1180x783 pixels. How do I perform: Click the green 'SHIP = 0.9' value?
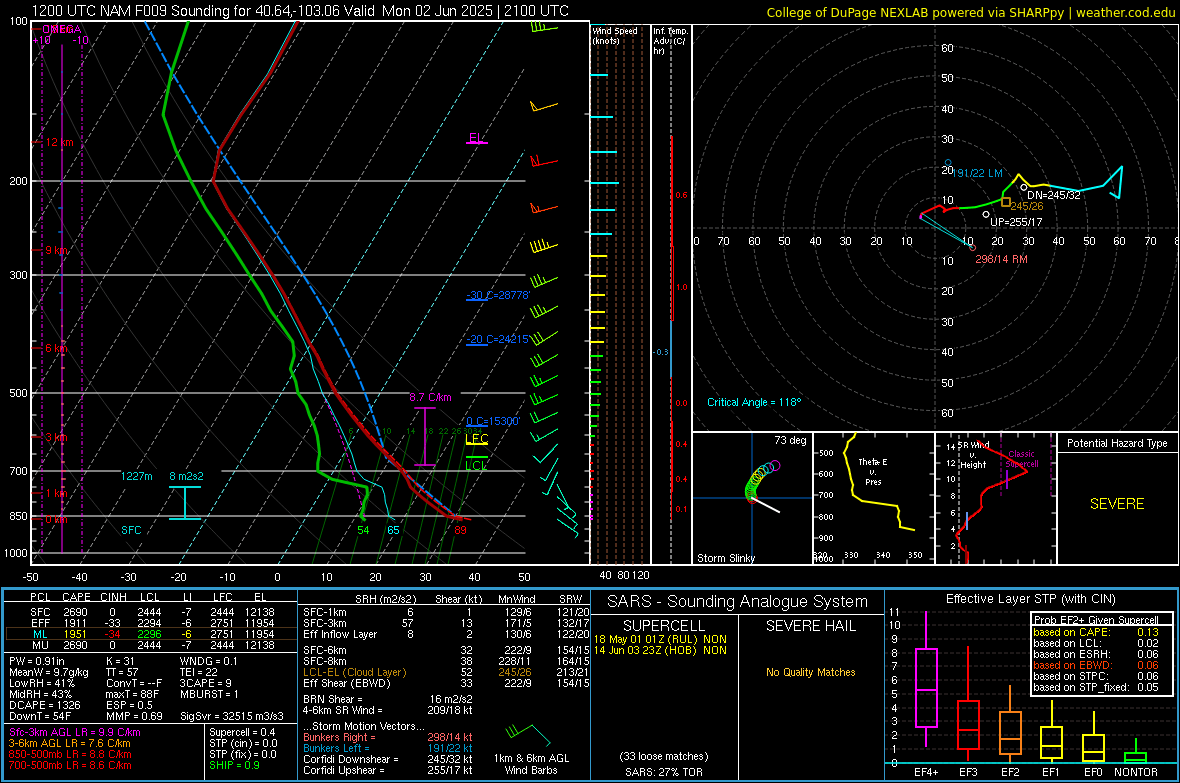click(x=234, y=765)
